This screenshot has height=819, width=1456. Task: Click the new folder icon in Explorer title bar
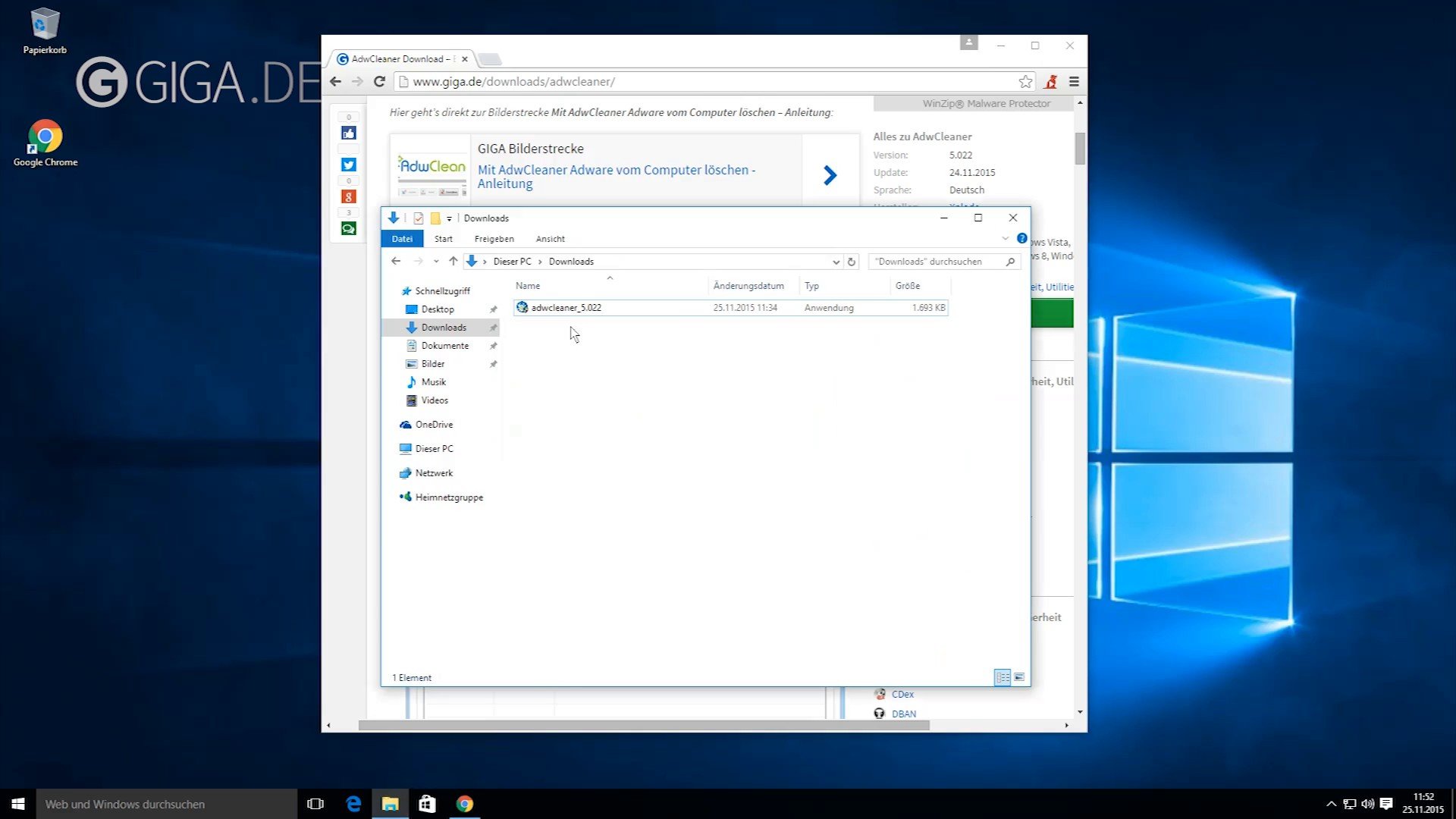(435, 218)
